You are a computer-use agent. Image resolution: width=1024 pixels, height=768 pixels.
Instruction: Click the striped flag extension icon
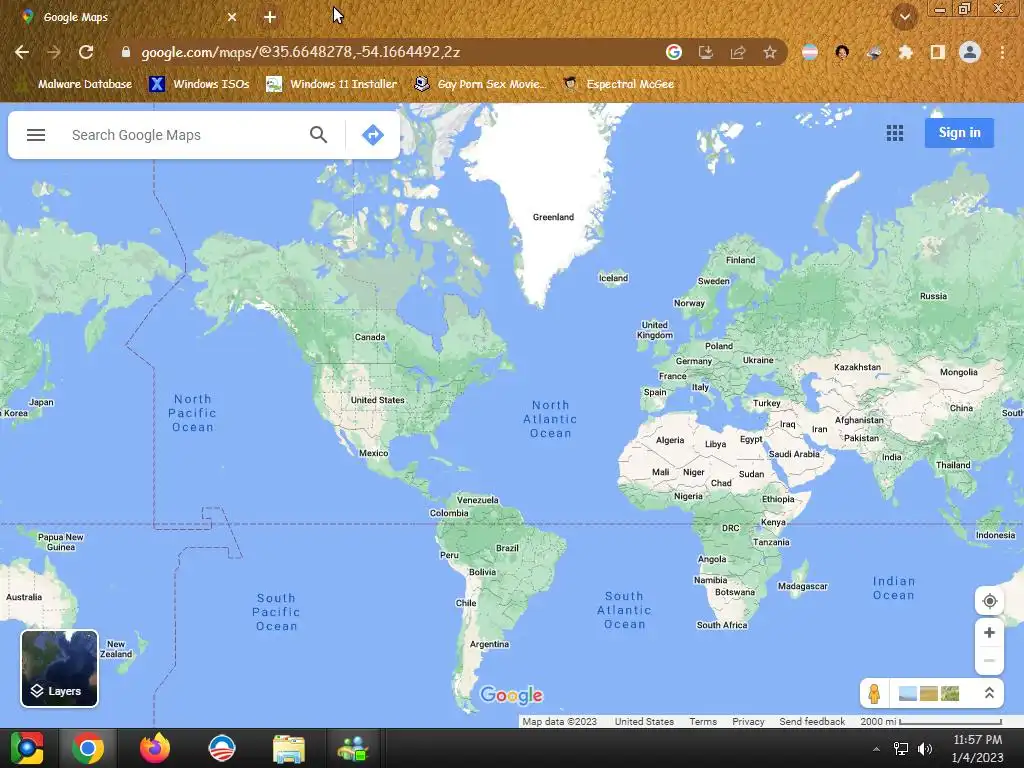coord(810,52)
